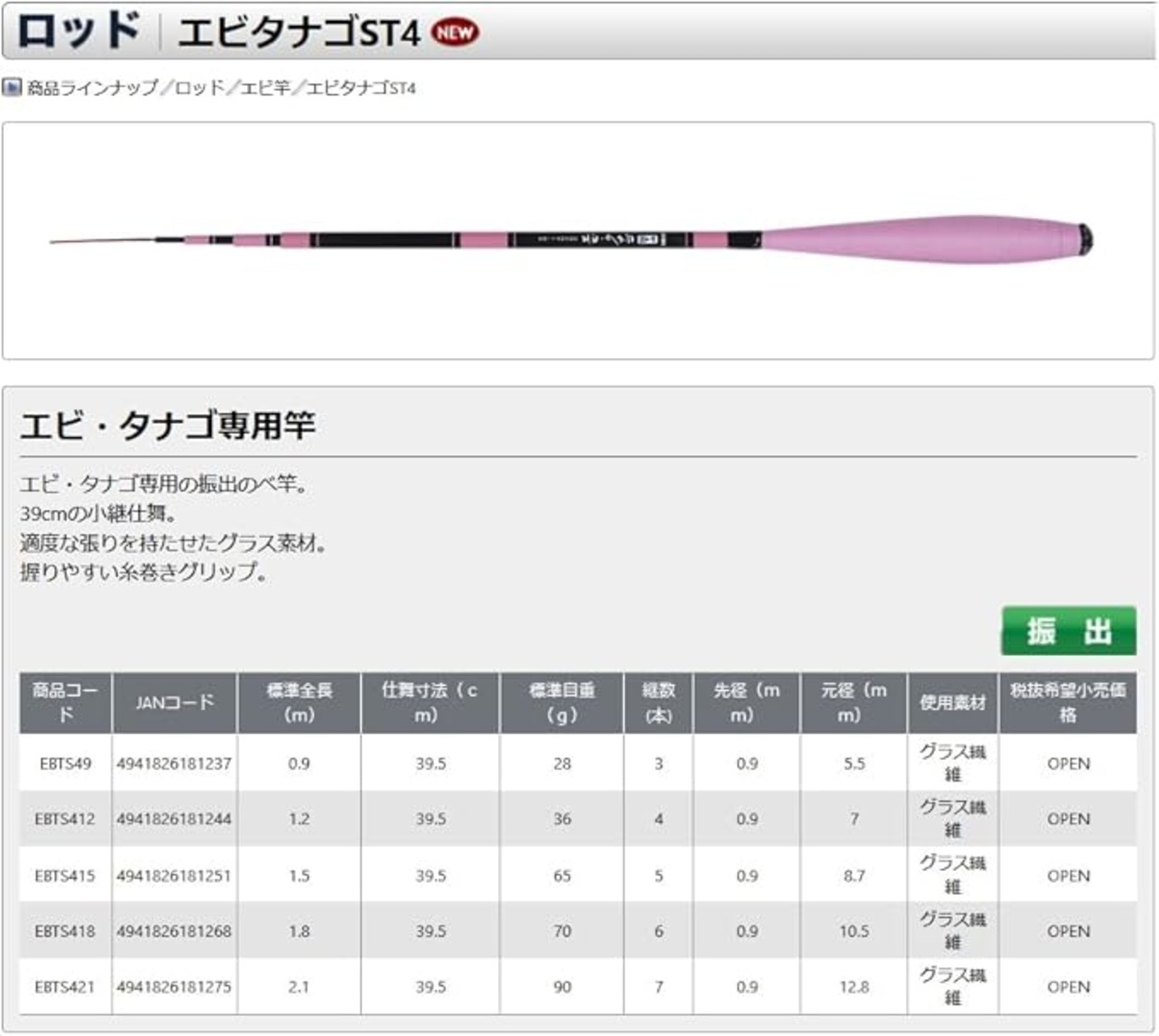Image resolution: width=1159 pixels, height=1036 pixels.
Task: Click the 1.8 length cell
Action: [x=299, y=931]
